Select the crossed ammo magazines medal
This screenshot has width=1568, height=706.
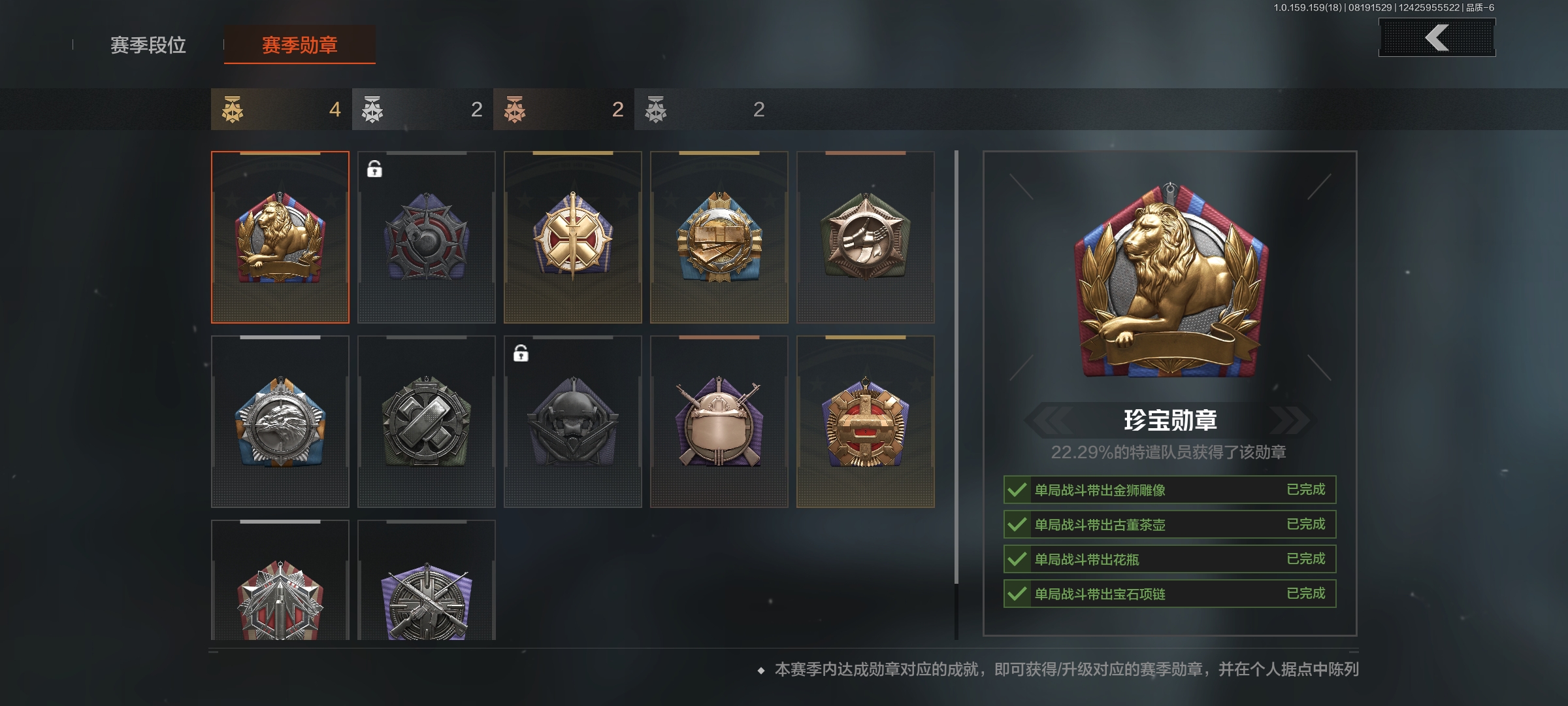coord(426,422)
